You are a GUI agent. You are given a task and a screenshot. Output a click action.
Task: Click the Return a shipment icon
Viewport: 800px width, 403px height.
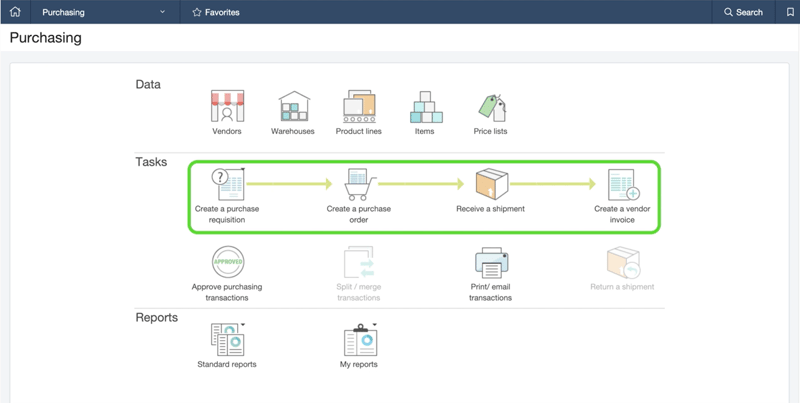[x=623, y=262]
